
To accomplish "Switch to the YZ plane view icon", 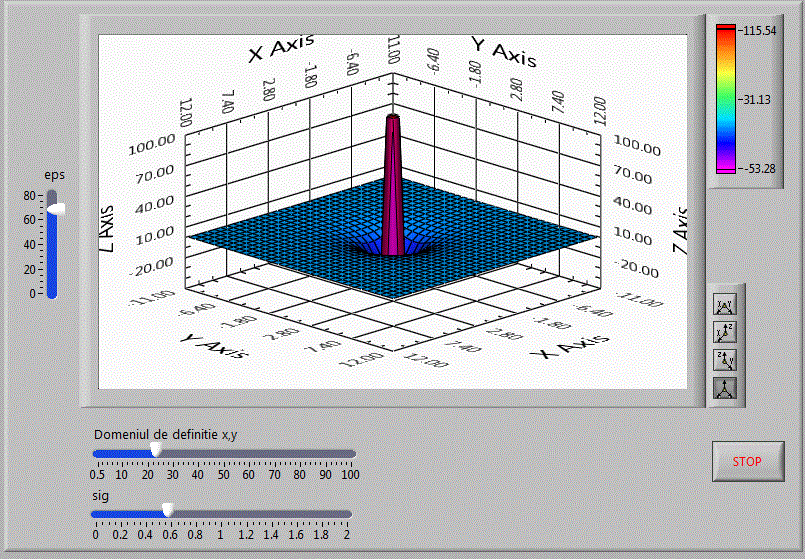I will click(723, 333).
